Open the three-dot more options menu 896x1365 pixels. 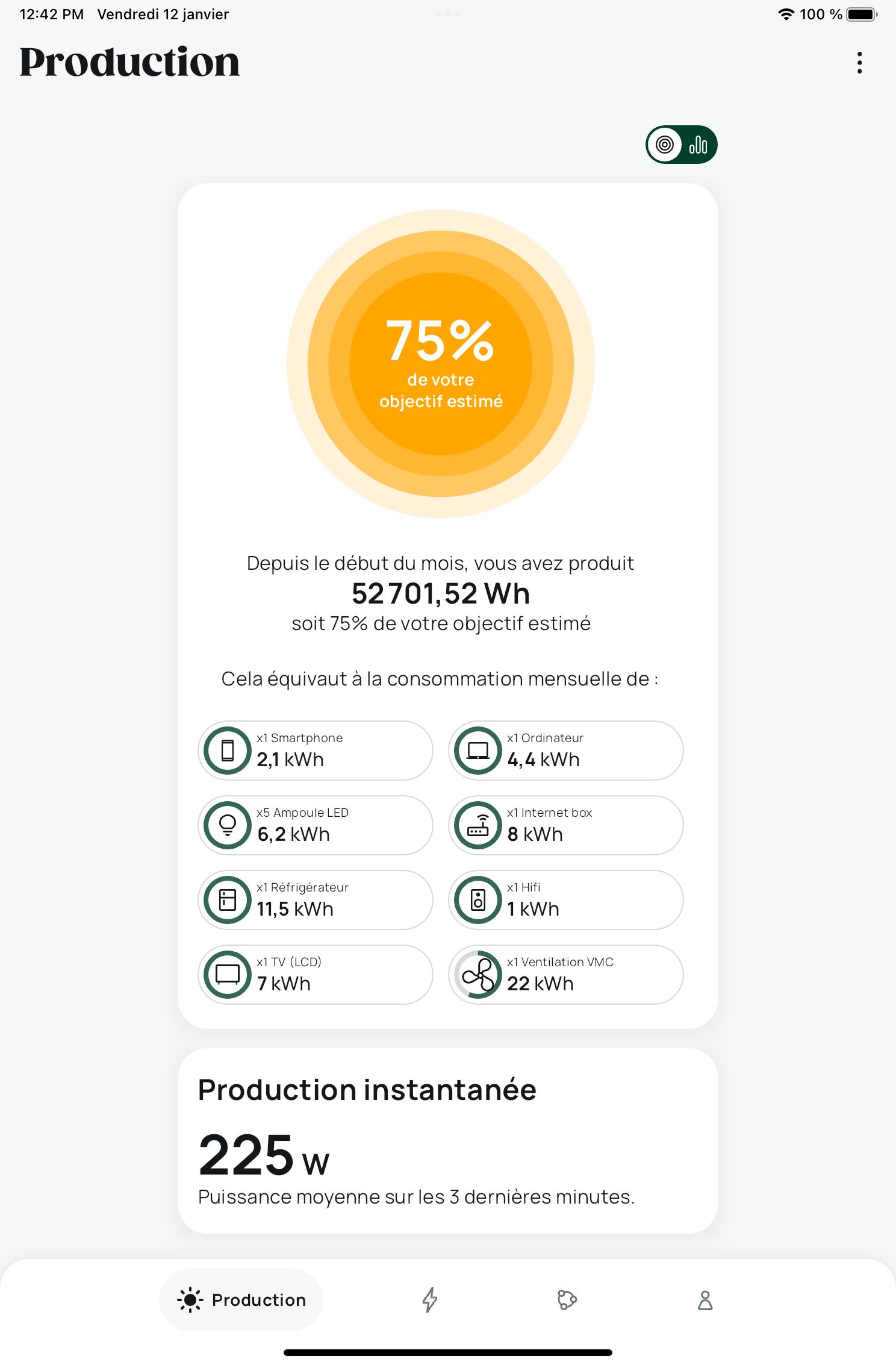(x=859, y=63)
